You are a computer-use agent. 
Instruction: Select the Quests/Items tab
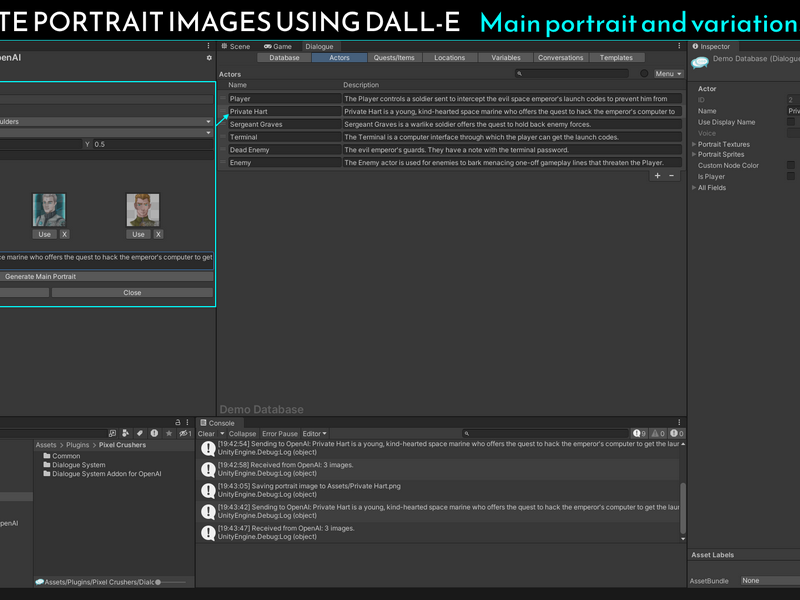394,58
